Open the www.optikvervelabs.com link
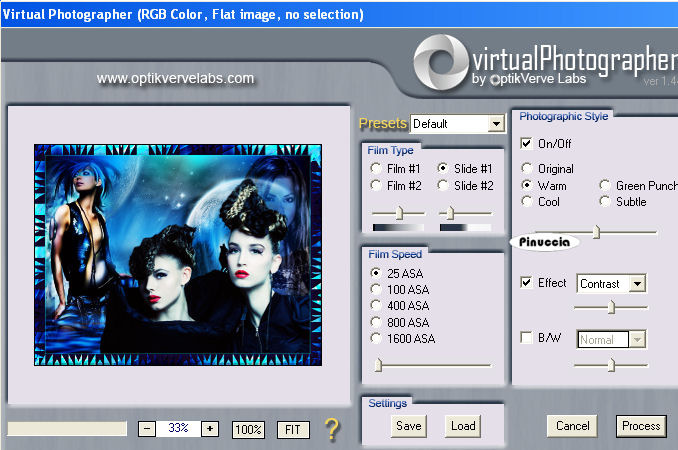 point(175,78)
